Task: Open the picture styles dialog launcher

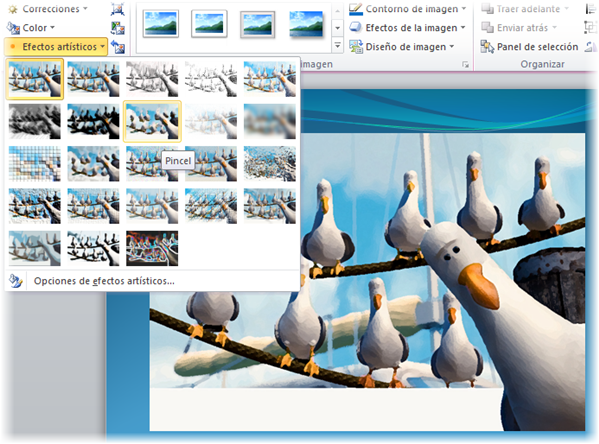Action: point(465,65)
